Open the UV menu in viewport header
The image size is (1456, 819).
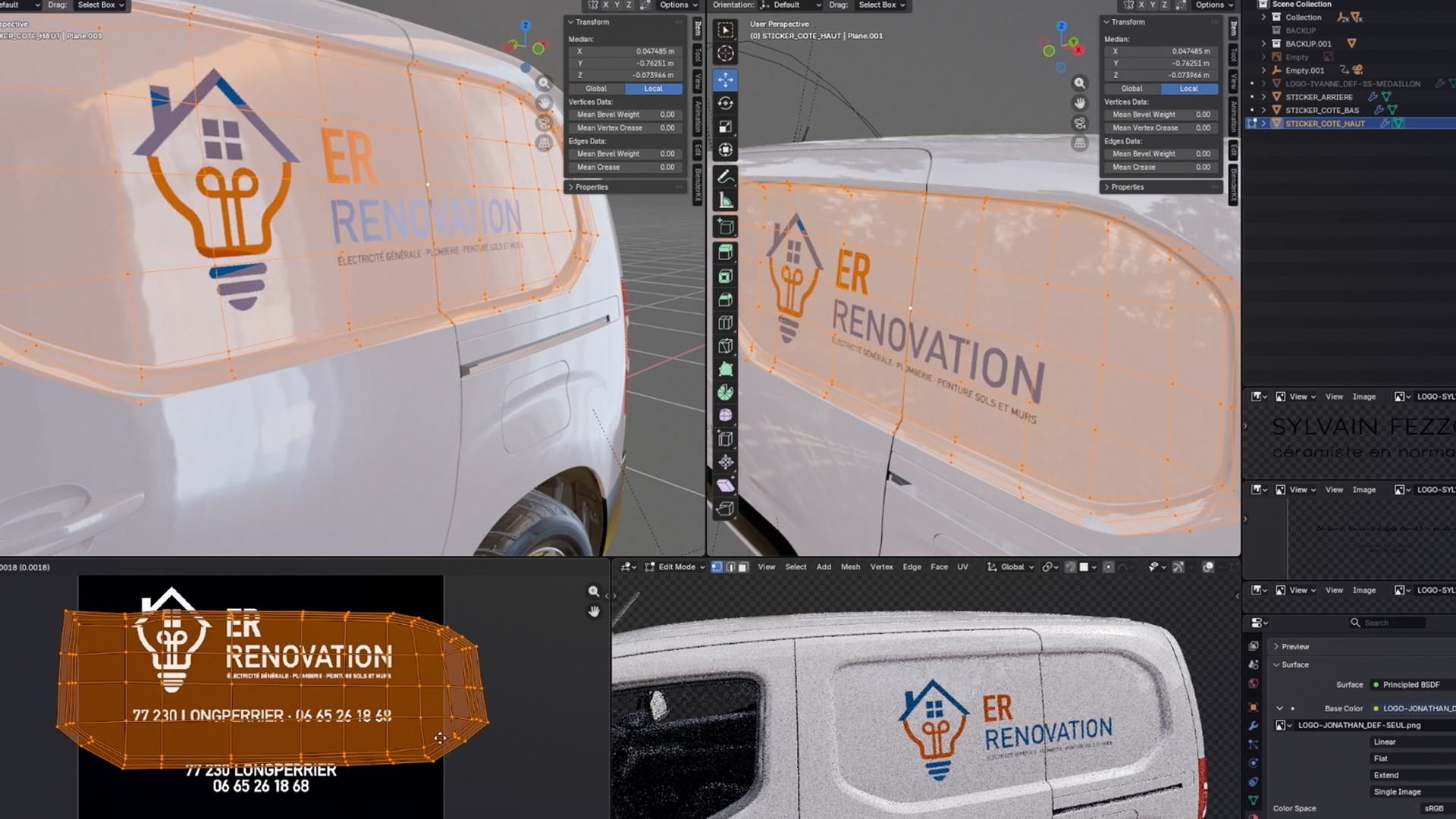coord(962,567)
